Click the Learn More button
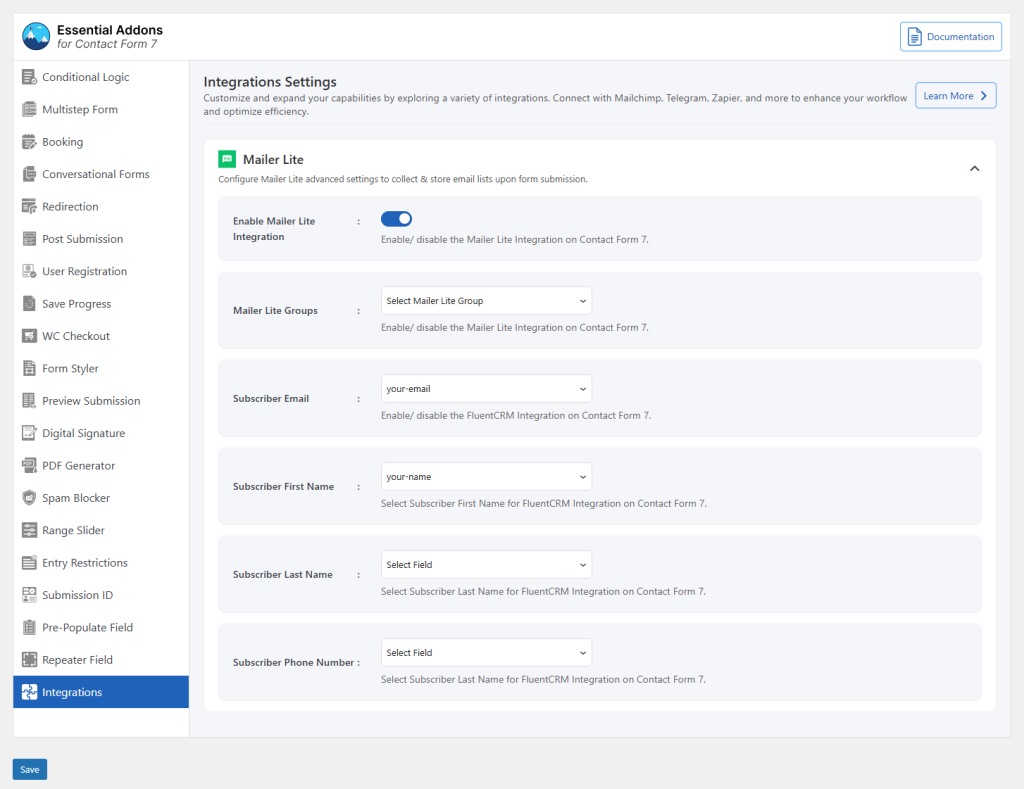 (955, 95)
